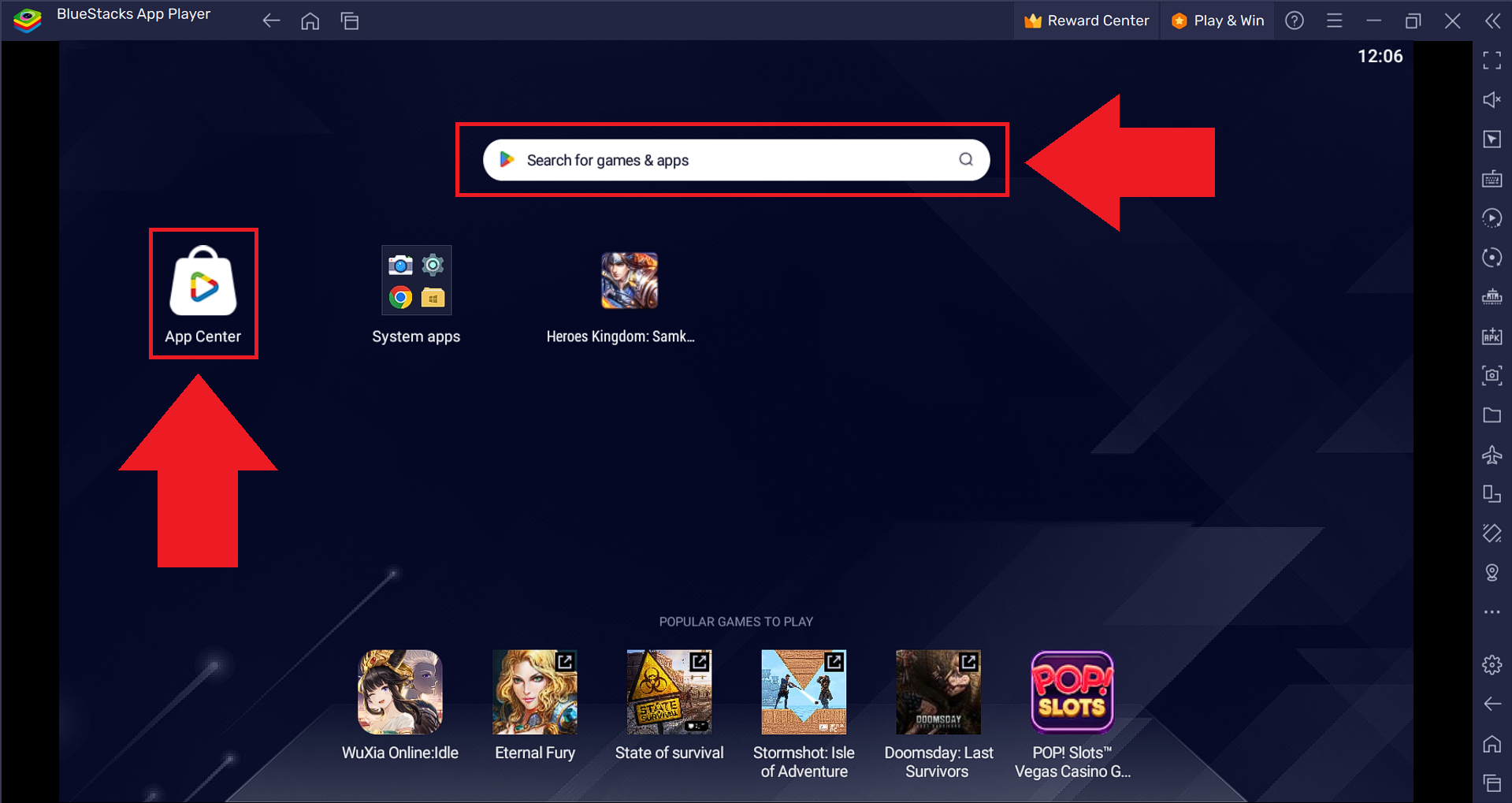Launch Heroes Kingdom: Samkok

click(628, 280)
